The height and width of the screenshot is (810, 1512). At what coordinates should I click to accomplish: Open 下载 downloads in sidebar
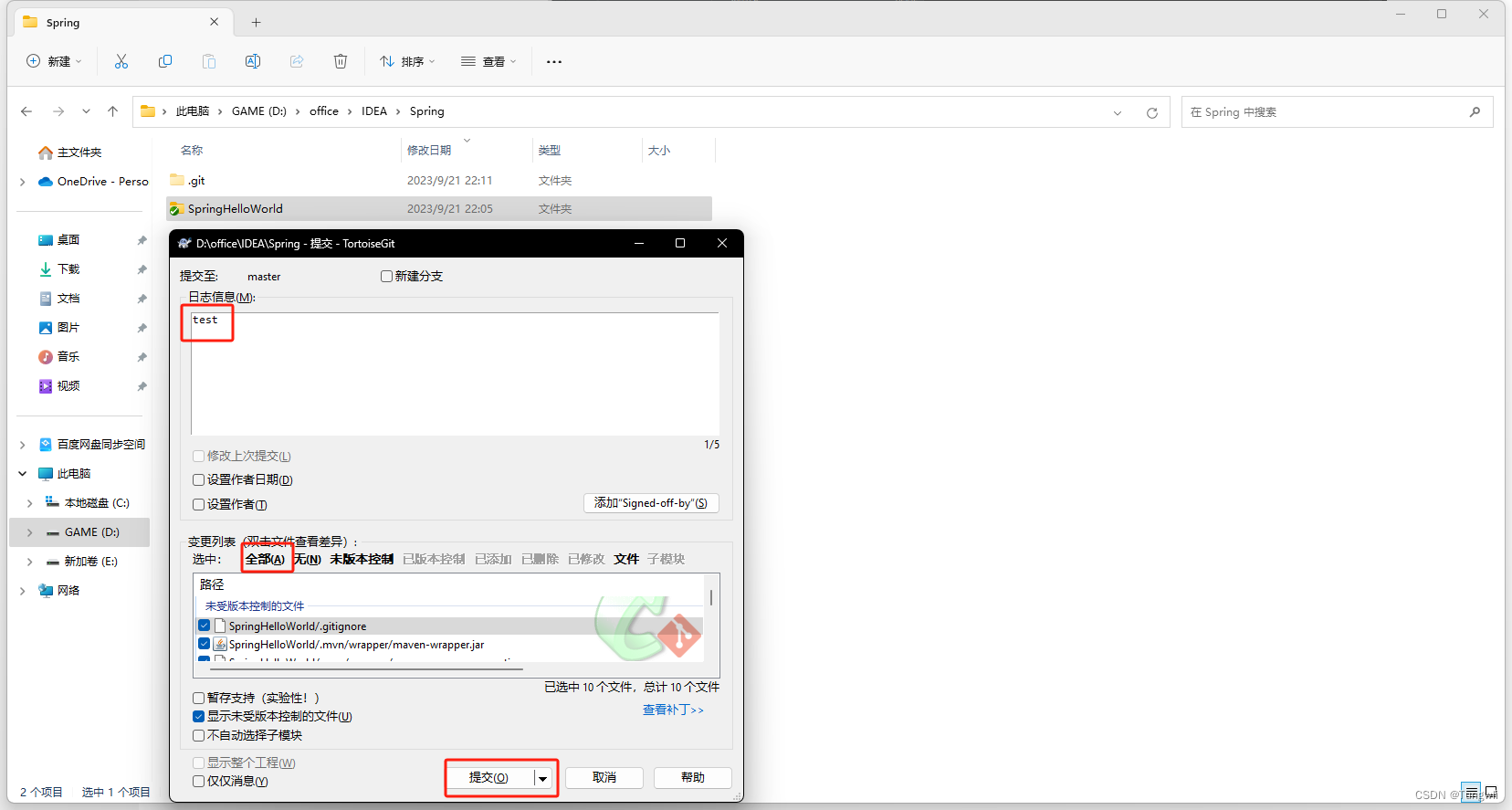(59, 269)
